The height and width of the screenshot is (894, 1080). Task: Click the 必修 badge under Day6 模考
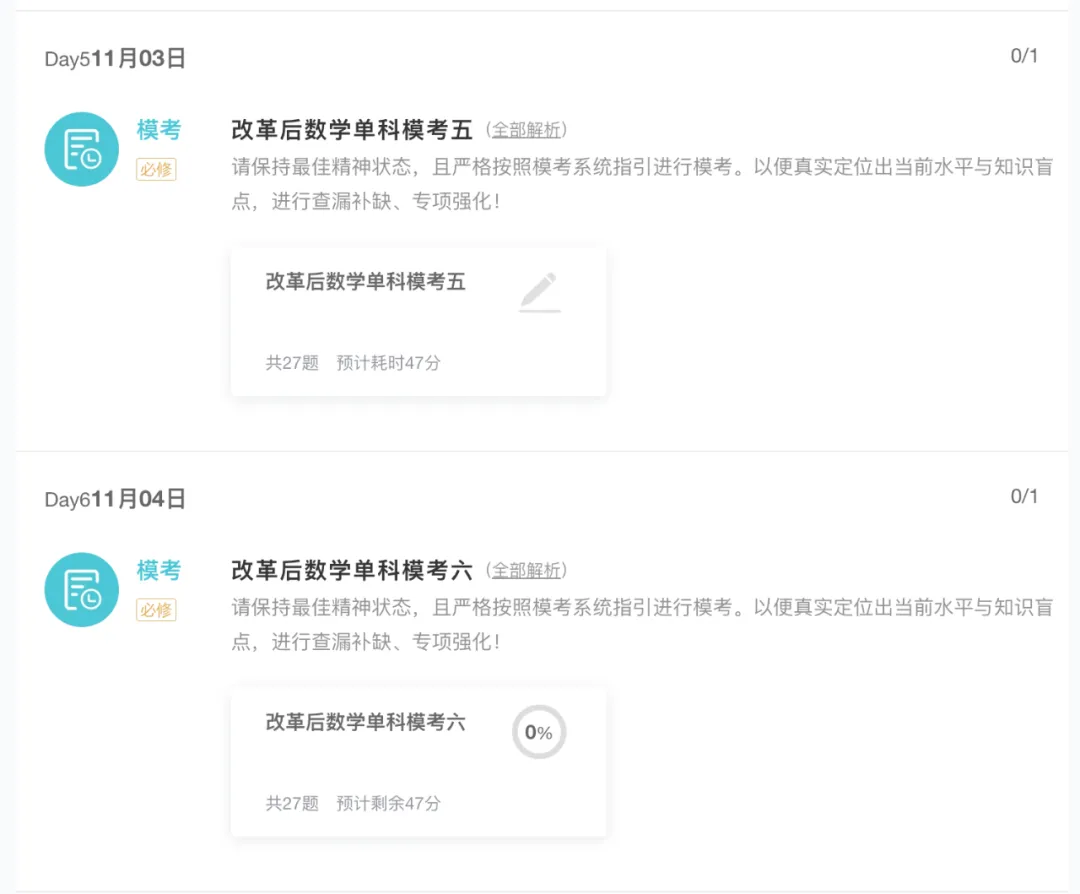(157, 611)
